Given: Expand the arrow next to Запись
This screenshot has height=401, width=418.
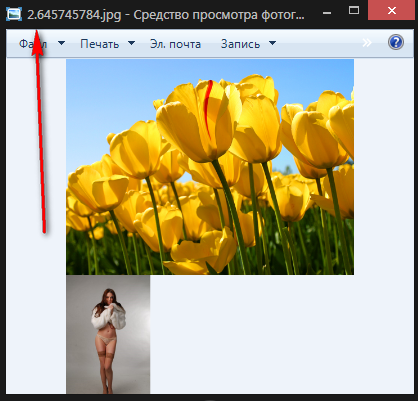Looking at the screenshot, I should click(x=272, y=43).
